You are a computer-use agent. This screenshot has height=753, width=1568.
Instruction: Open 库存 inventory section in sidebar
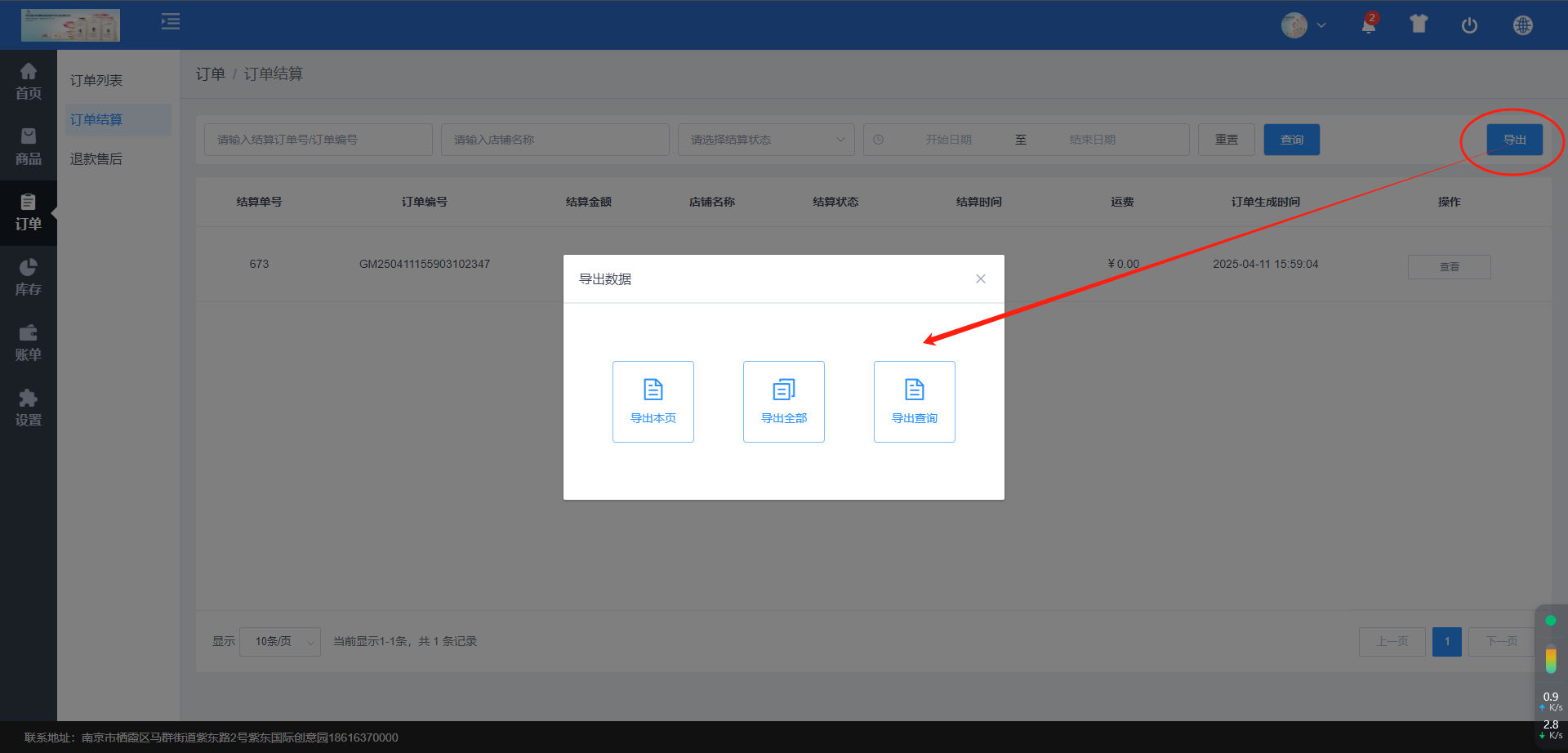tap(29, 278)
